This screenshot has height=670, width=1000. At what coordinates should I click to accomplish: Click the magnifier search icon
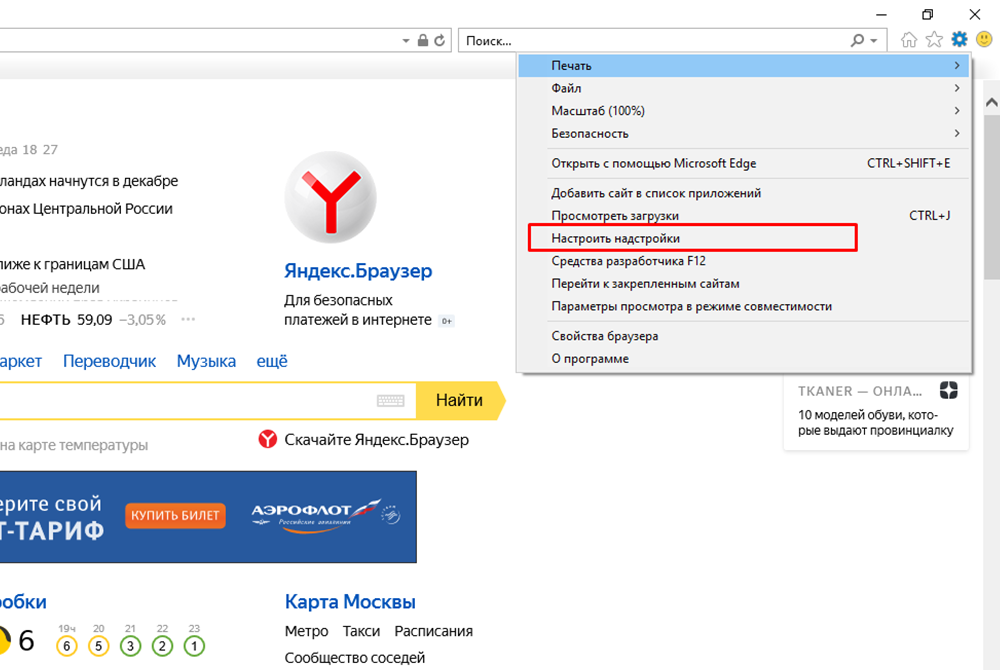[857, 41]
